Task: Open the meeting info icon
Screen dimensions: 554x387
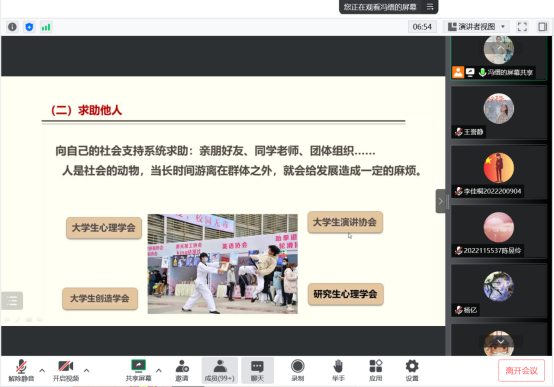Action: point(12,27)
